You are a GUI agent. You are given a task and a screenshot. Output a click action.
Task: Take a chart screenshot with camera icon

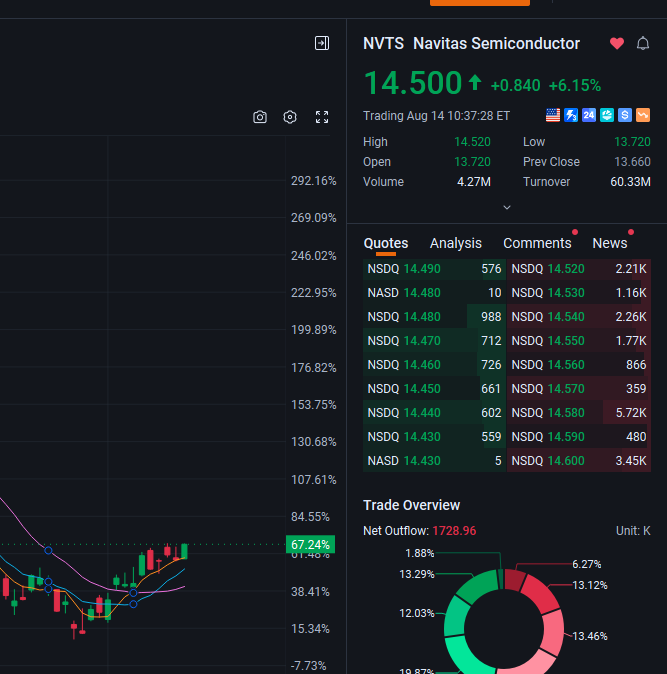pyautogui.click(x=260, y=117)
